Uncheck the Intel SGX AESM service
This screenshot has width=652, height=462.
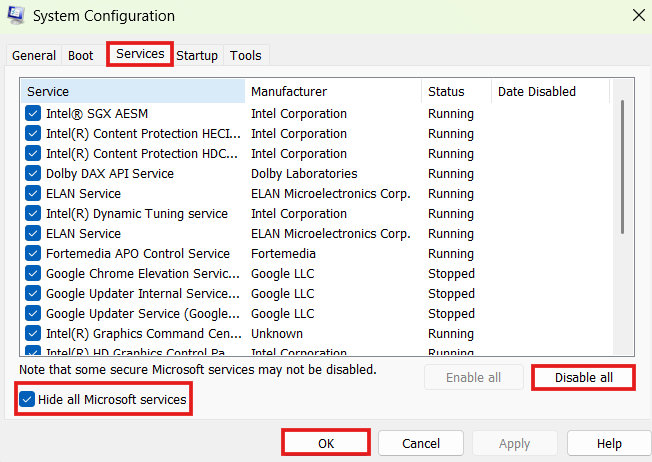33,114
